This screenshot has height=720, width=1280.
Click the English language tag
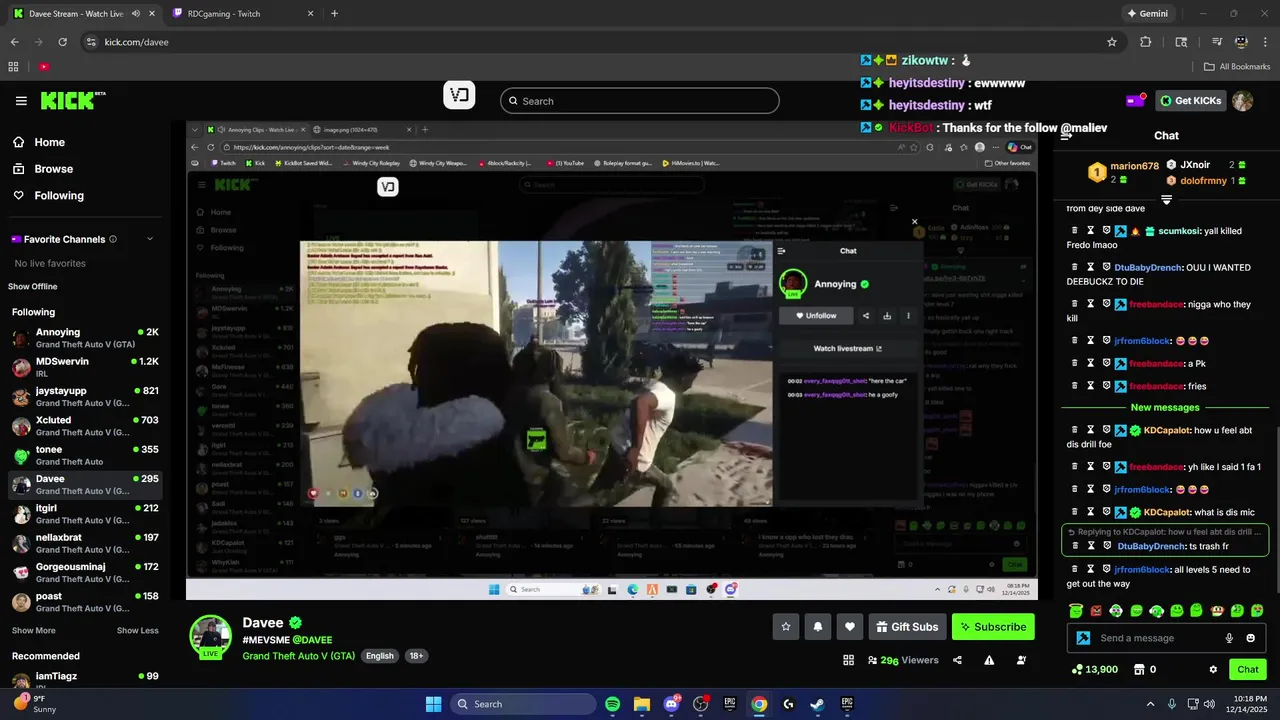point(379,656)
